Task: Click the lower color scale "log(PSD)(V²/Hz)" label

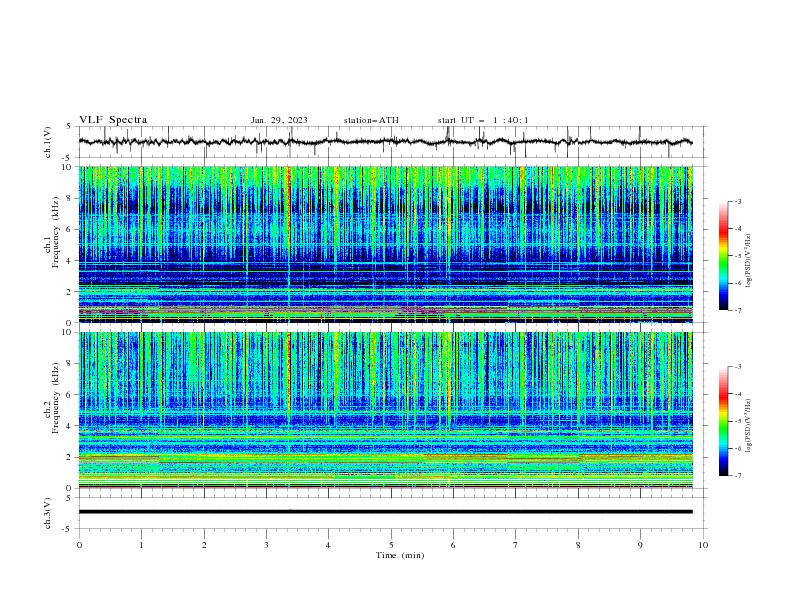Action: [x=749, y=426]
